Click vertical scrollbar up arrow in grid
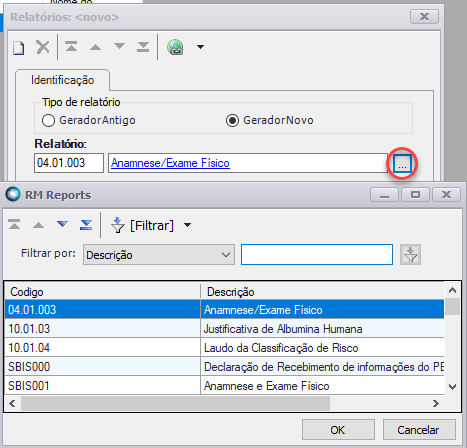The image size is (467, 448). (x=452, y=290)
